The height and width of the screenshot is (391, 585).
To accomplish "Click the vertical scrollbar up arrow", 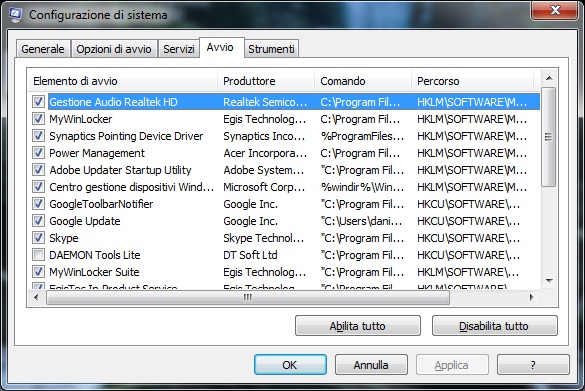I will tap(549, 78).
